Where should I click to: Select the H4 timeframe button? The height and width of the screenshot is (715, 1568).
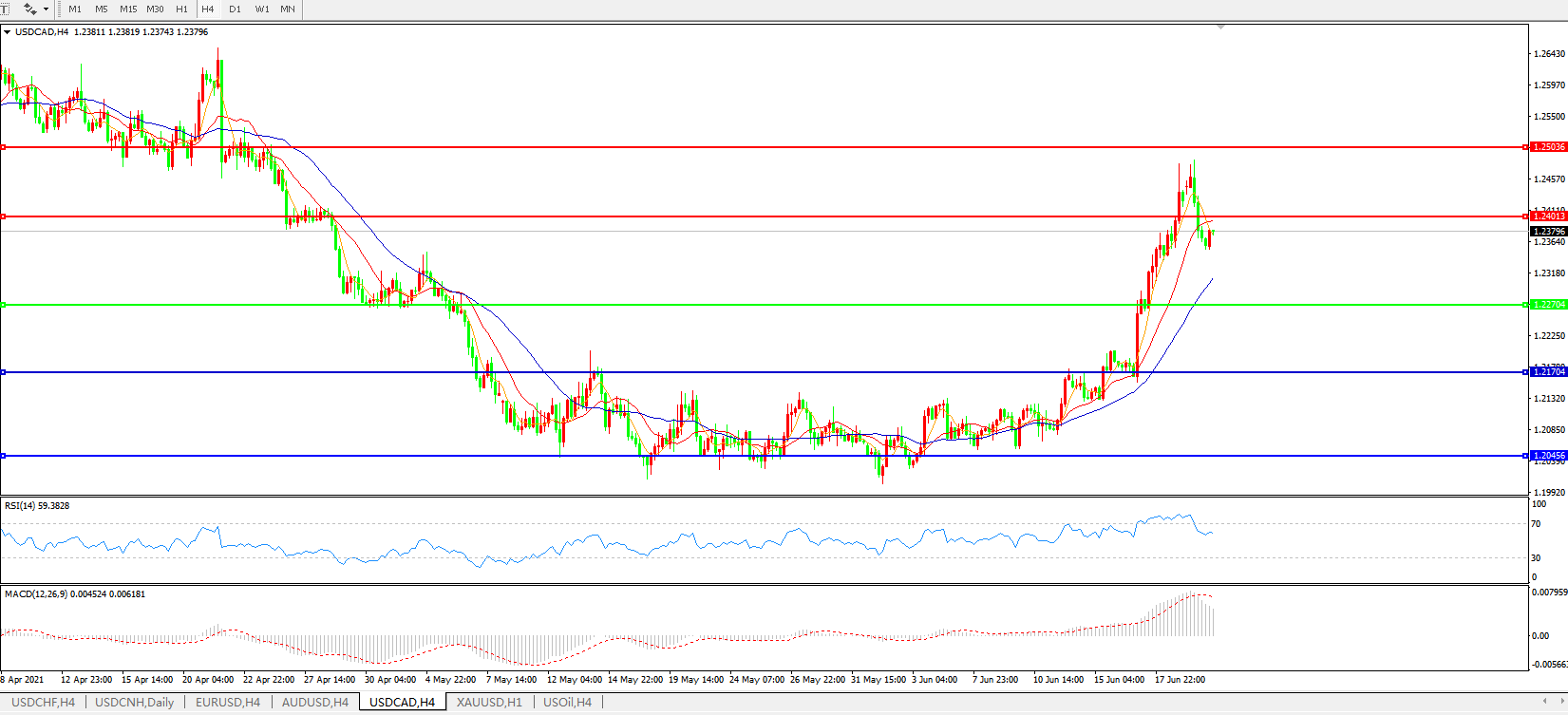point(208,9)
